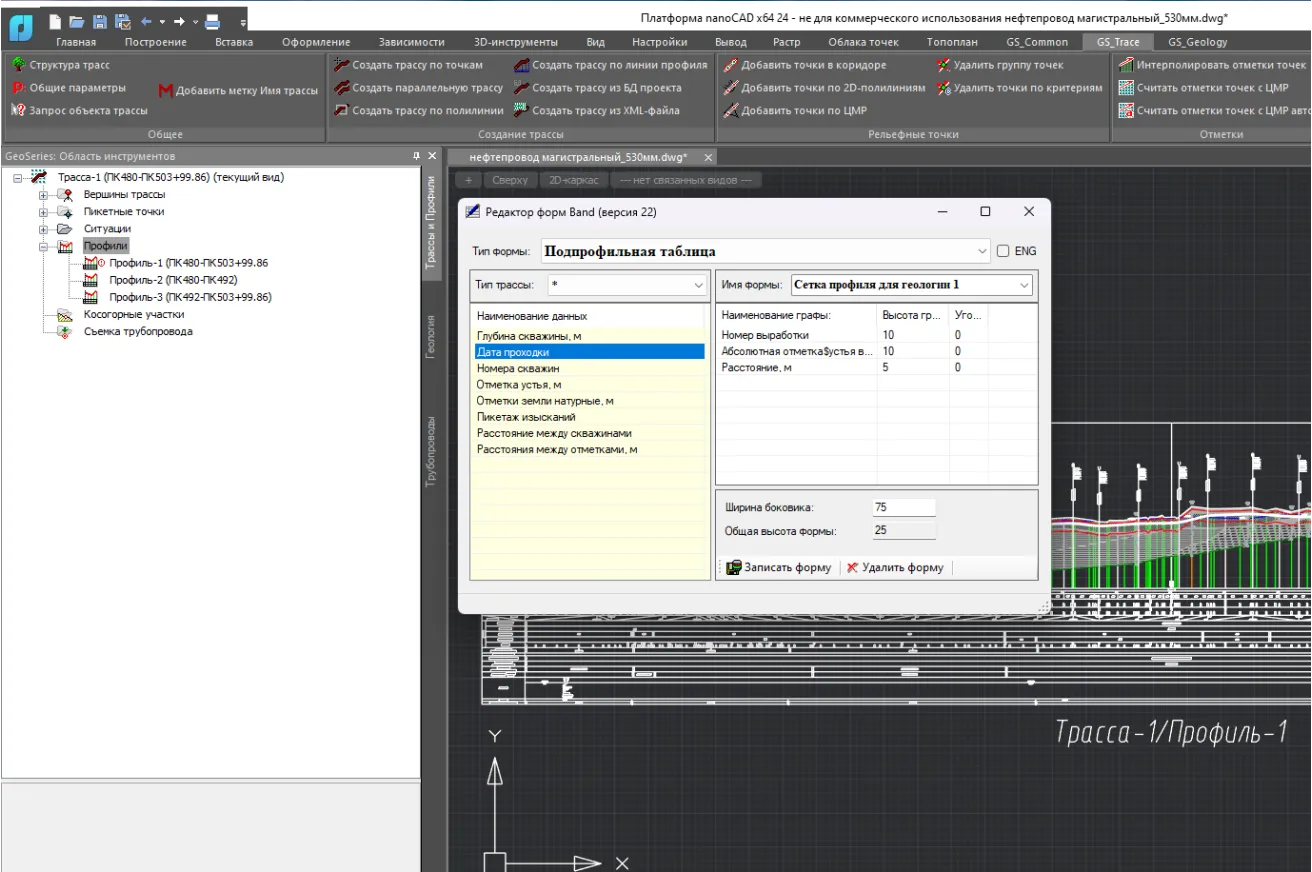Click the Print icon in quick access toolbar
This screenshot has height=872, width=1312.
[x=212, y=21]
